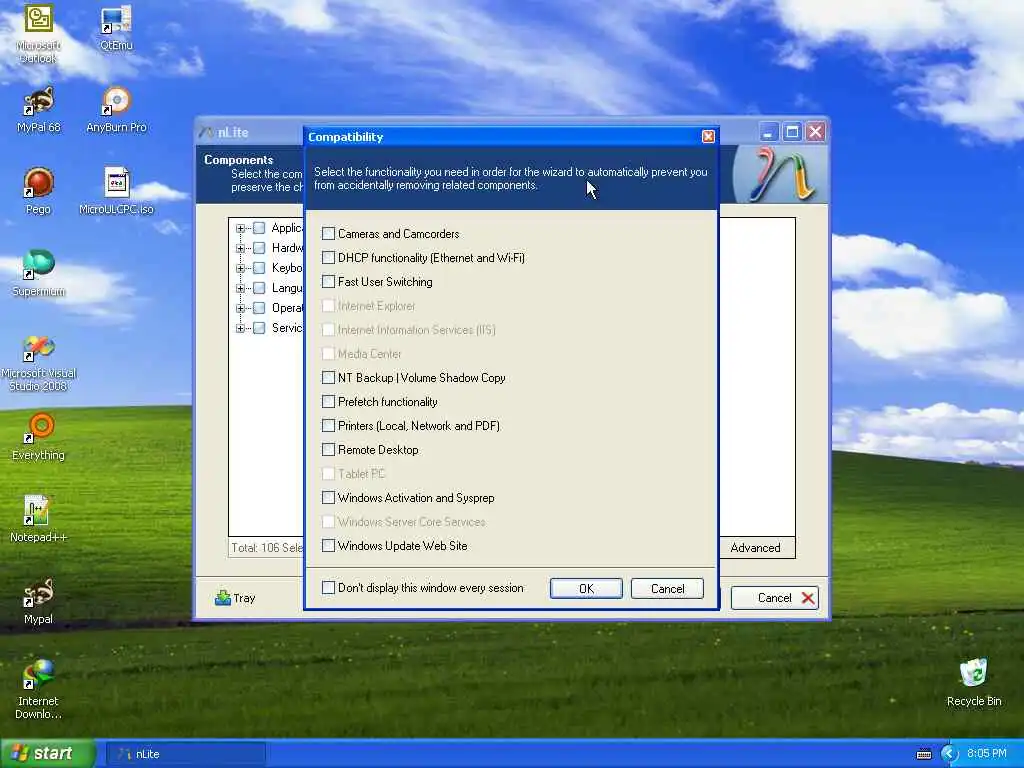The height and width of the screenshot is (768, 1024).
Task: Toggle the Hardware component checkbox in nLite
Action: point(259,248)
